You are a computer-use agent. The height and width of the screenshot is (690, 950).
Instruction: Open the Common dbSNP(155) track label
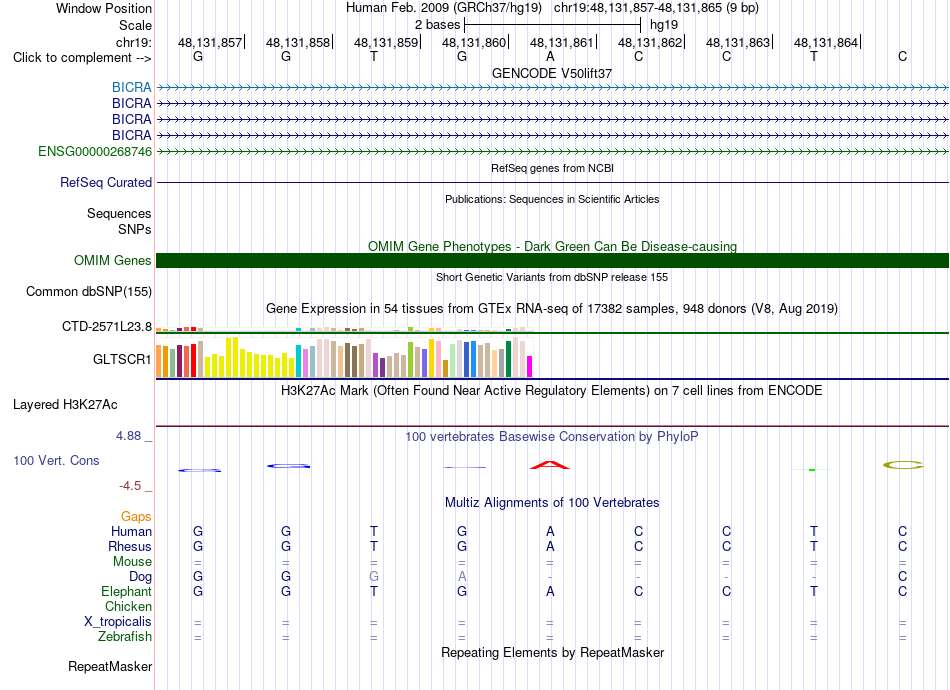click(x=89, y=291)
